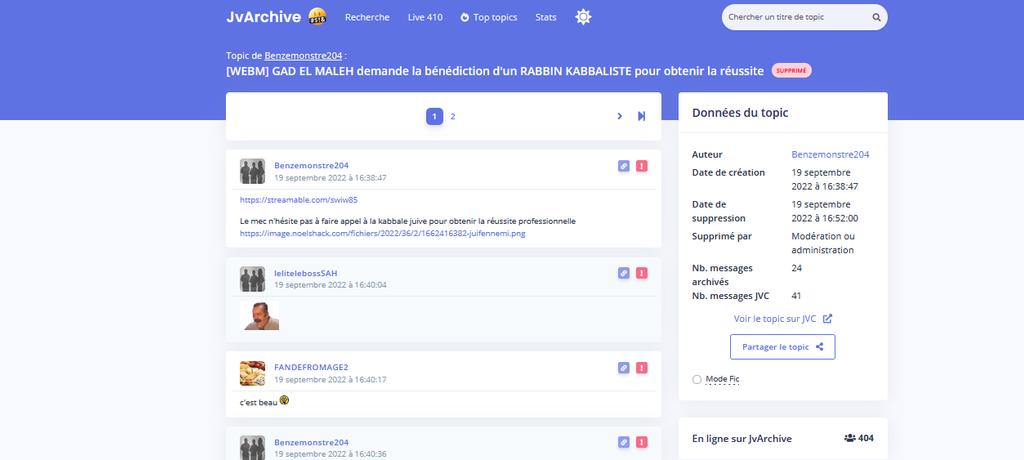The height and width of the screenshot is (460, 1024).
Task: Report FANDEFROMAGE2's message with red icon
Action: 642,368
